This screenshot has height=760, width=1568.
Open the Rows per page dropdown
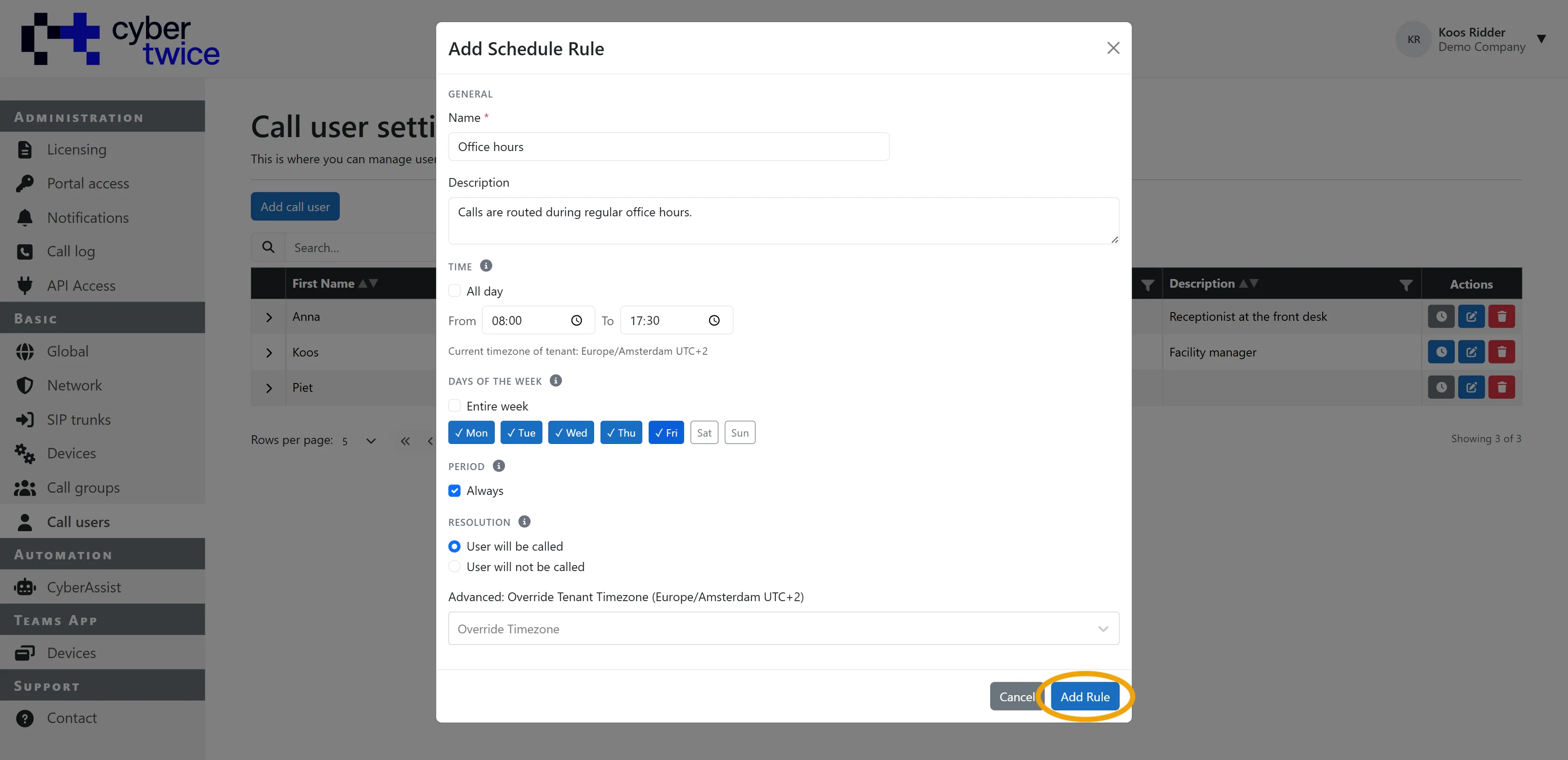(359, 441)
